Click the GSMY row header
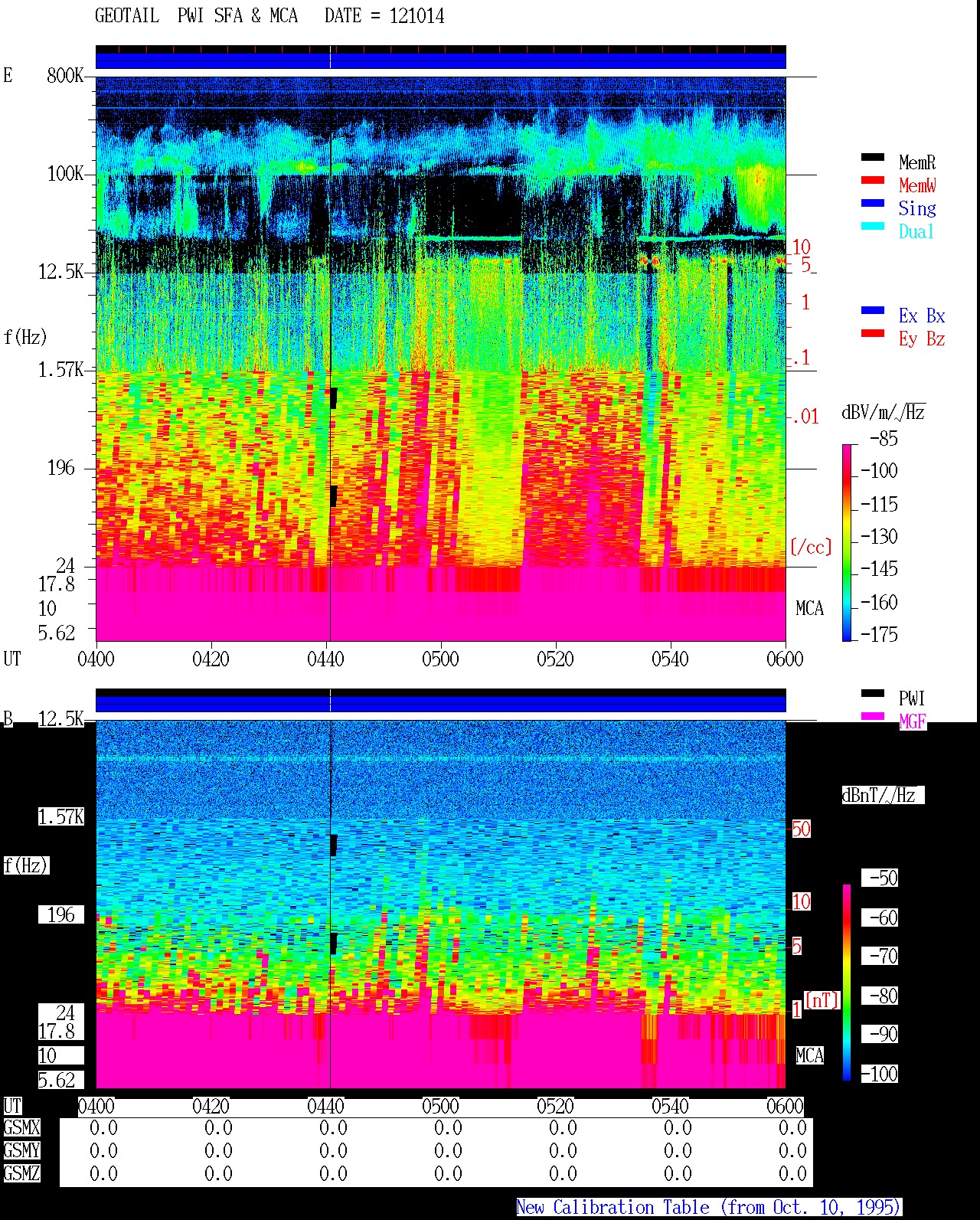The image size is (980, 1220). (x=21, y=1151)
